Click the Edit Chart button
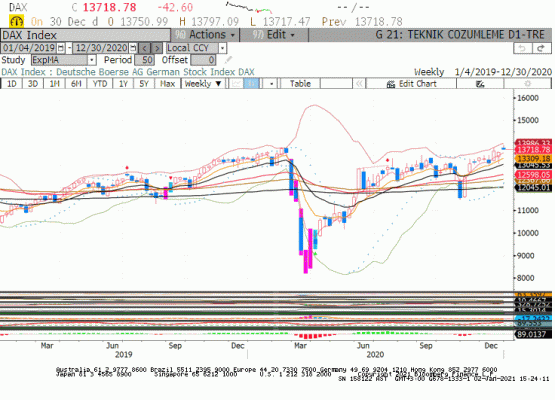The height and width of the screenshot is (400, 555). pos(411,84)
